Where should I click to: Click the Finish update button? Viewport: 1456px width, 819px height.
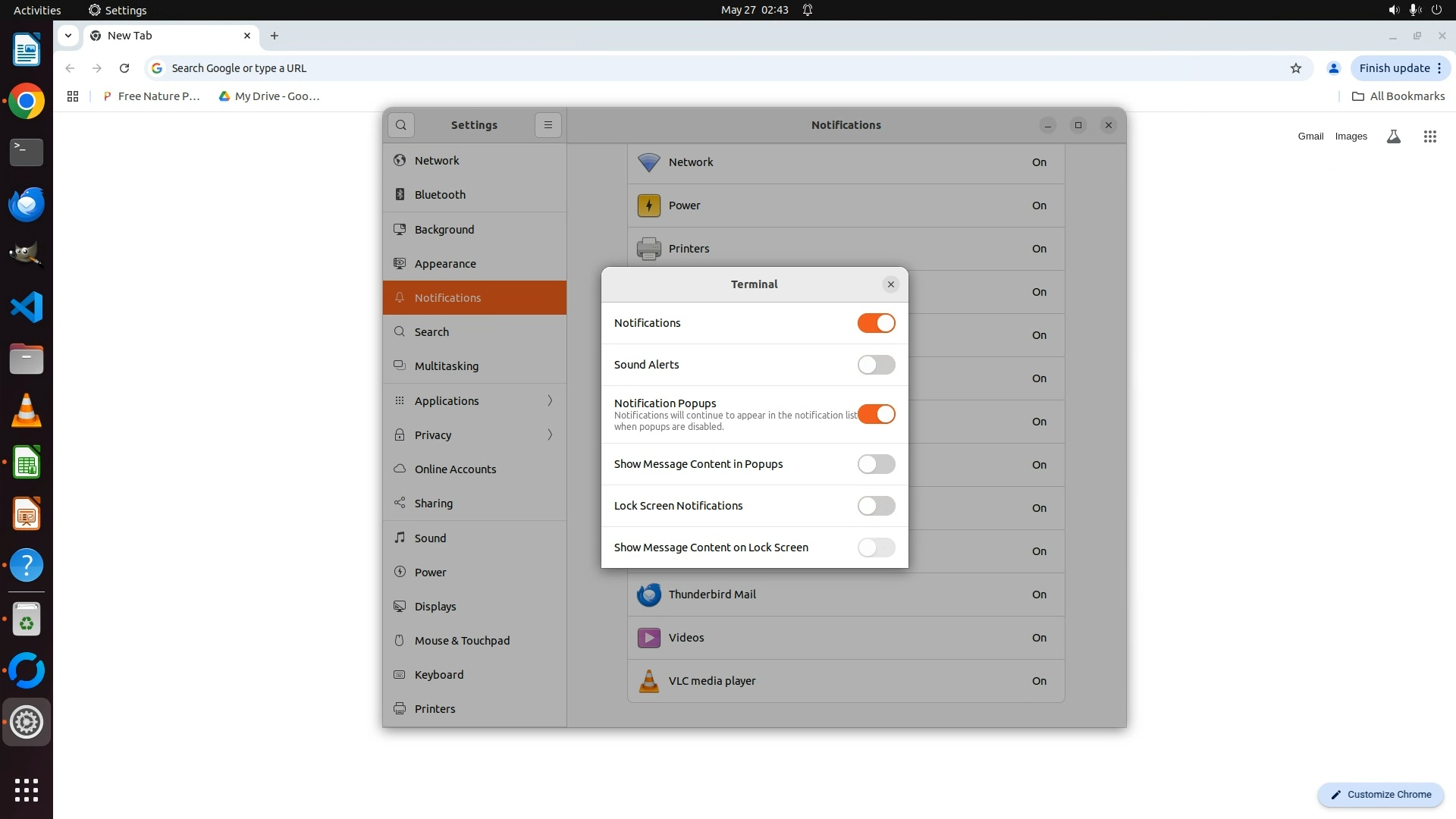click(x=1394, y=68)
